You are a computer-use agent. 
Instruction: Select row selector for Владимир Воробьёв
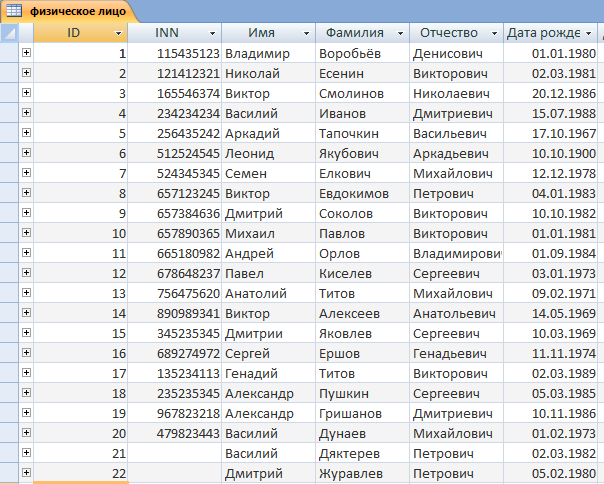(x=9, y=52)
